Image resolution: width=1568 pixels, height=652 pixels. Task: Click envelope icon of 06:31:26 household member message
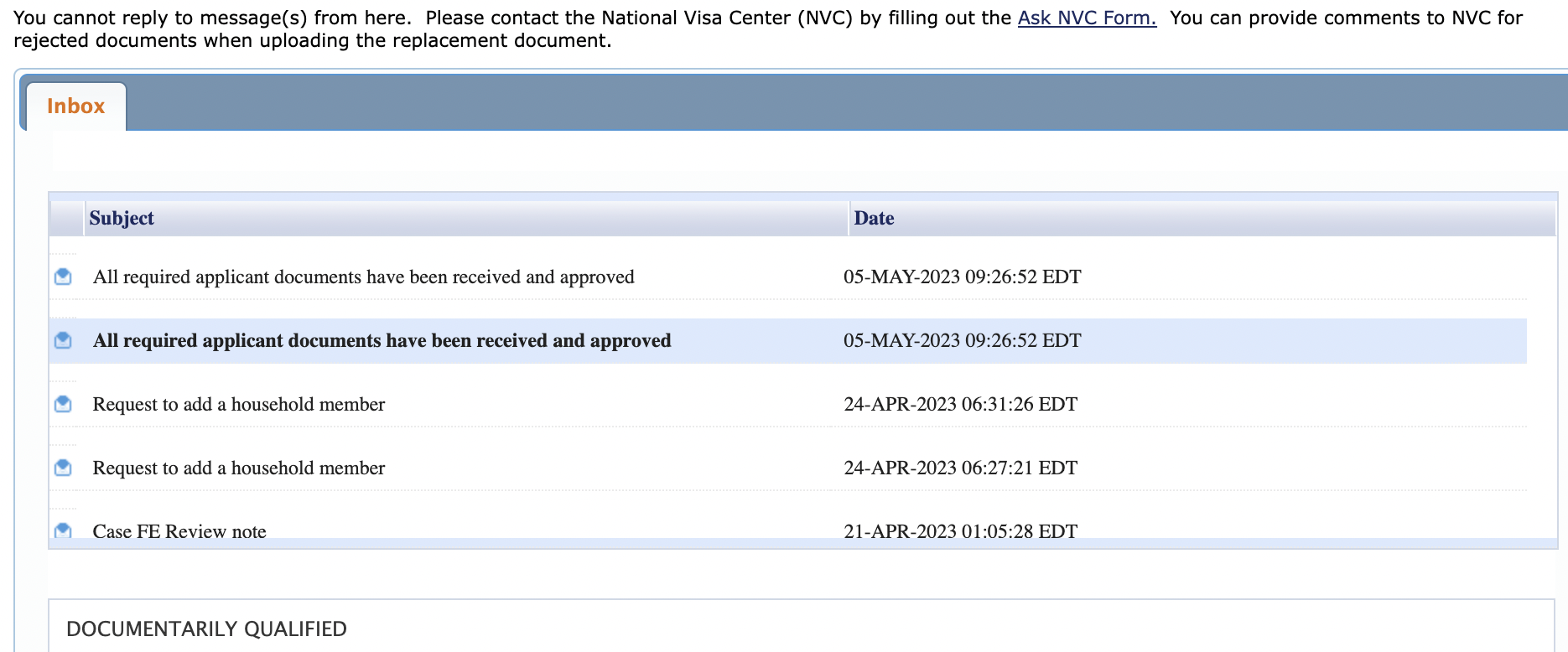tap(63, 404)
